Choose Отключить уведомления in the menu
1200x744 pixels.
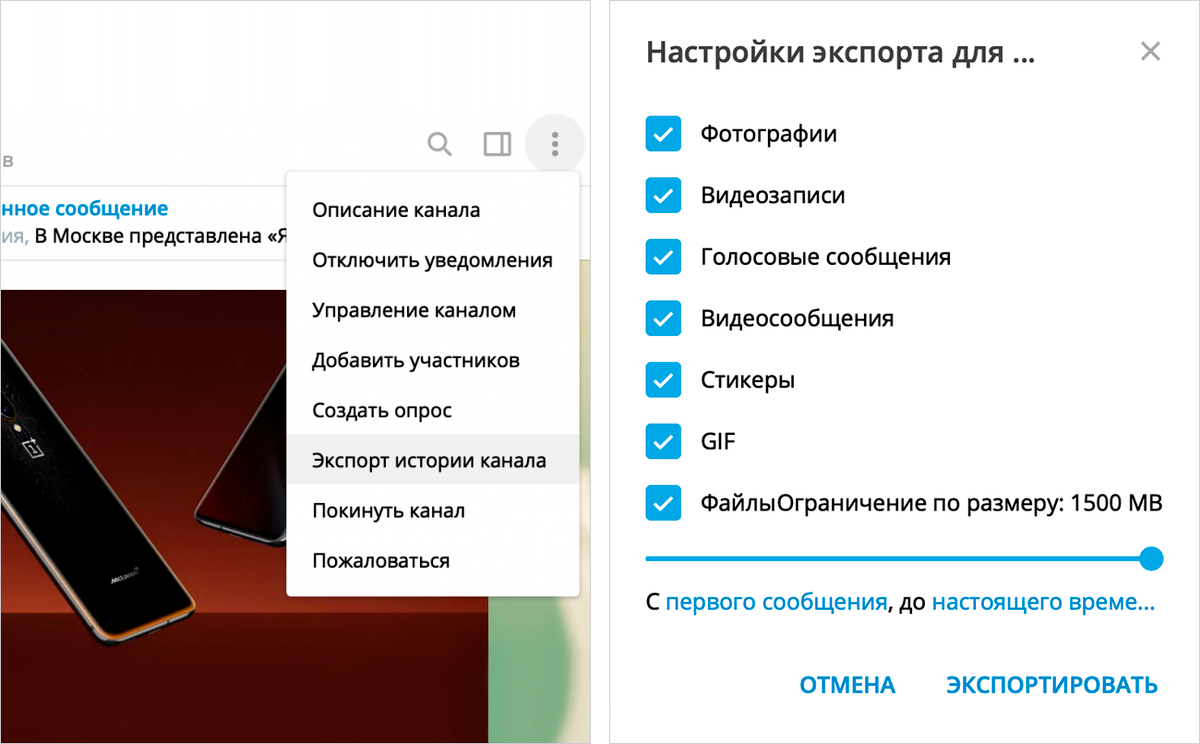432,260
